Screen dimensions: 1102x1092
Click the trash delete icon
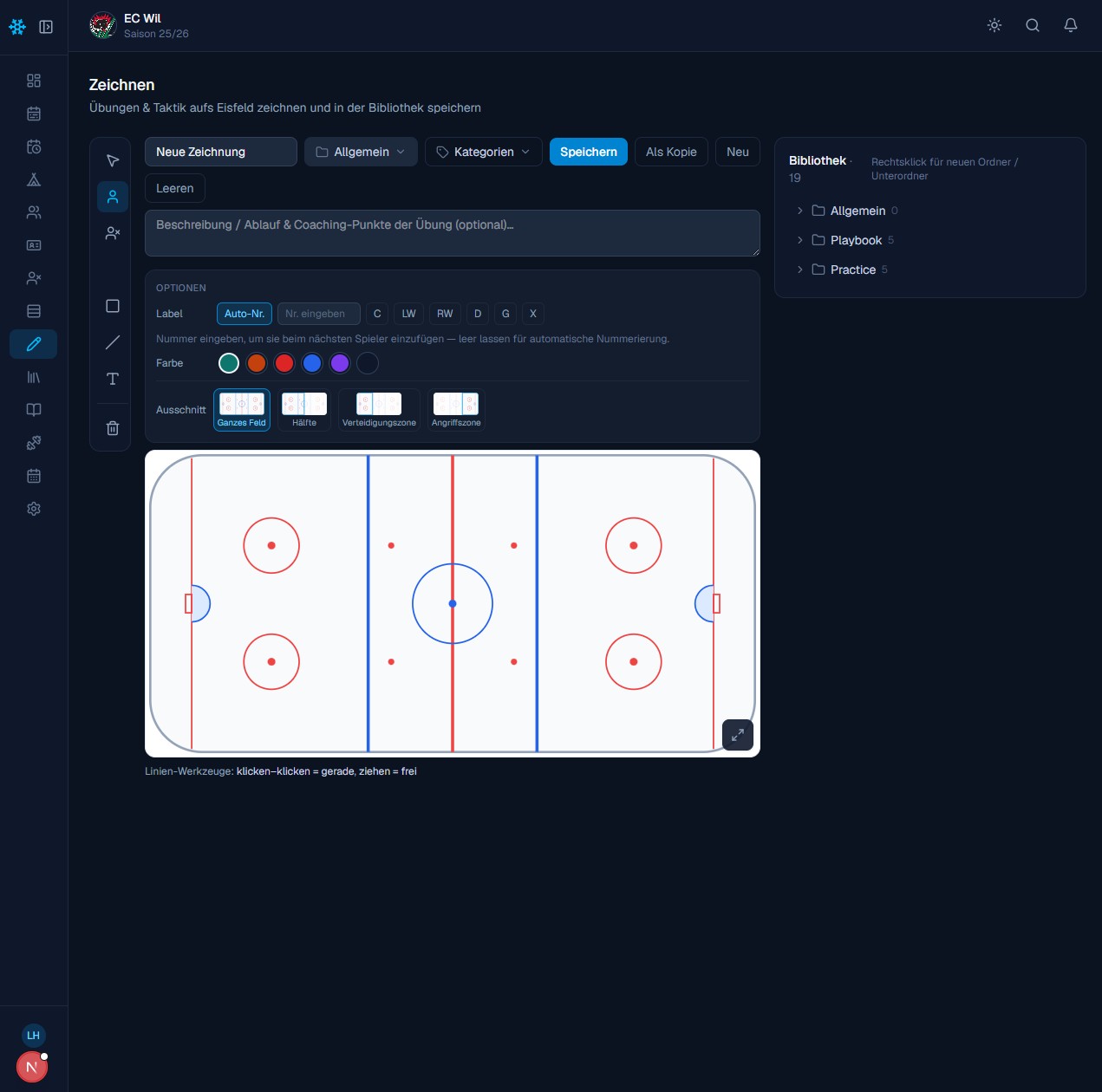point(113,428)
